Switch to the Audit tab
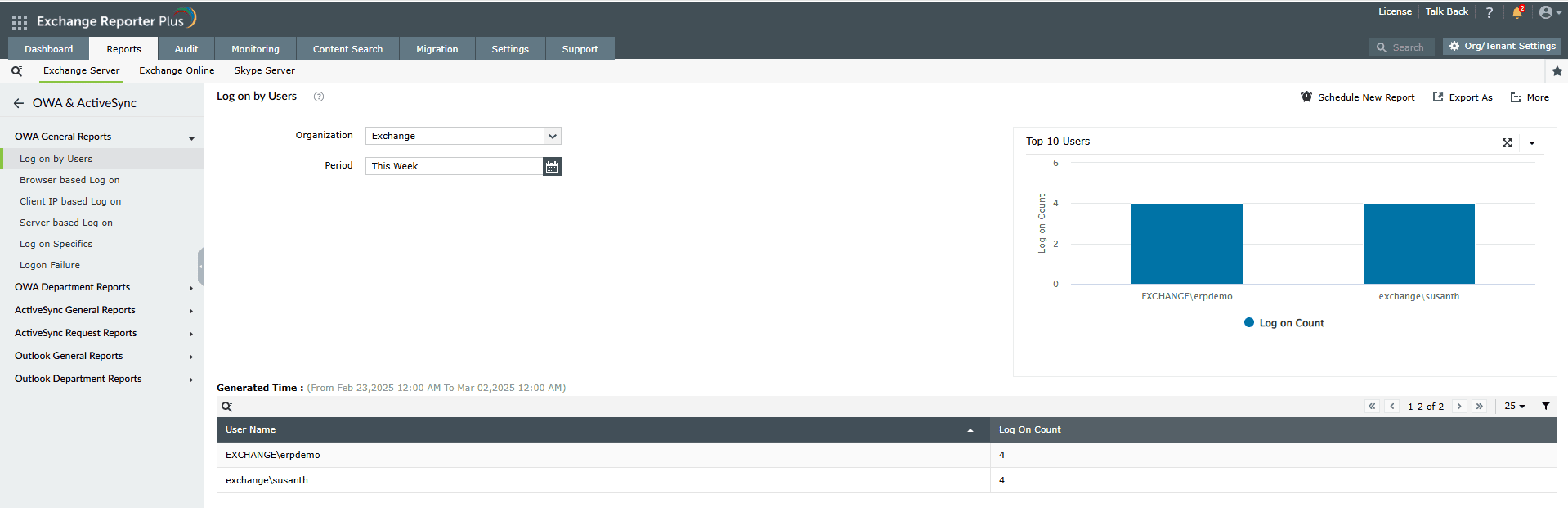Viewport: 1568px width, 508px height. pos(186,49)
